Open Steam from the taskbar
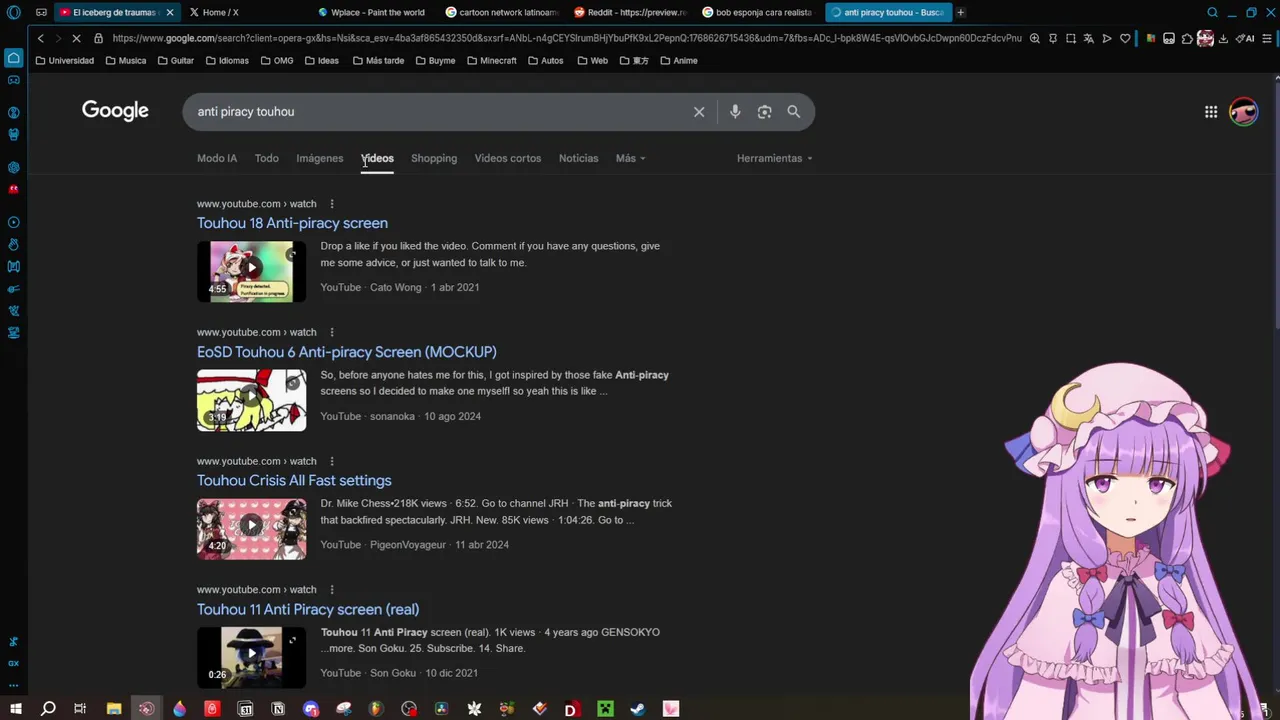Viewport: 1280px width, 720px height. 637,709
